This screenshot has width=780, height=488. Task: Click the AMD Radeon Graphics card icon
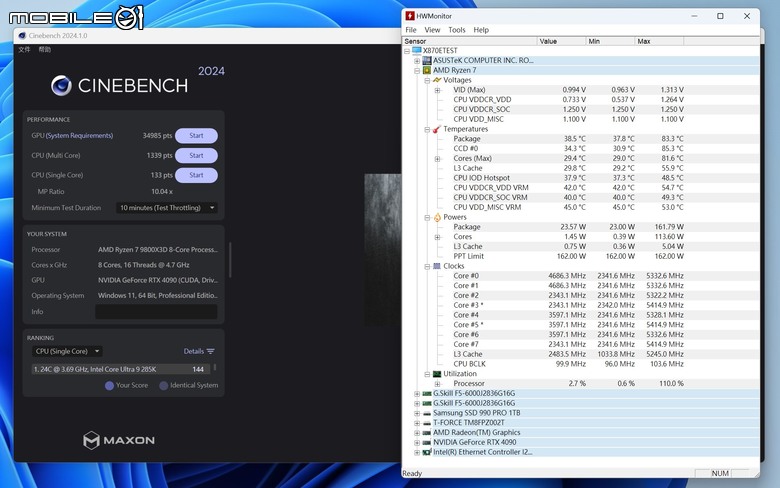pyautogui.click(x=427, y=433)
